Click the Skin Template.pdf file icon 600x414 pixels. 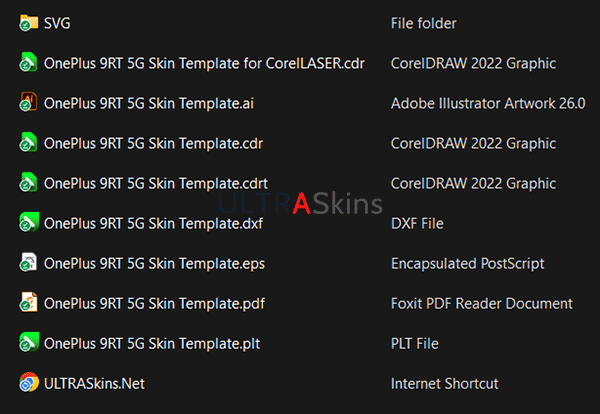(28, 303)
